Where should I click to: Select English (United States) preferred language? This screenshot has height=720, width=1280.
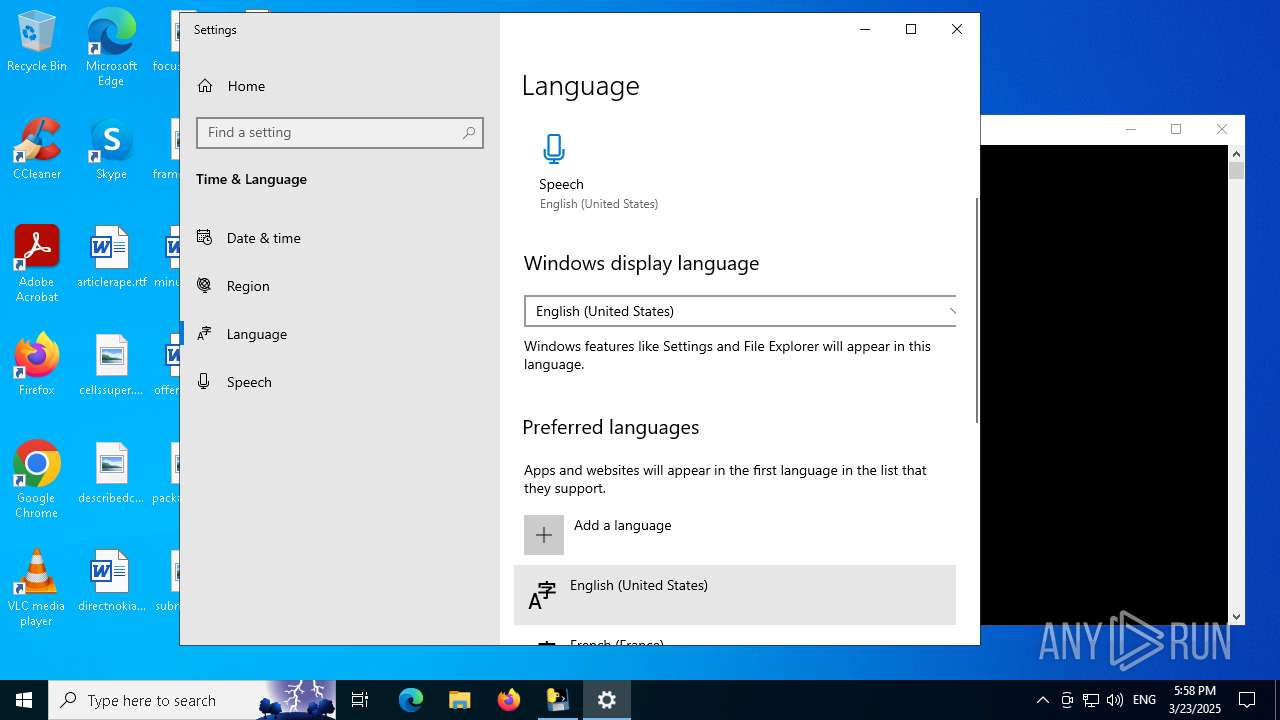click(x=734, y=595)
